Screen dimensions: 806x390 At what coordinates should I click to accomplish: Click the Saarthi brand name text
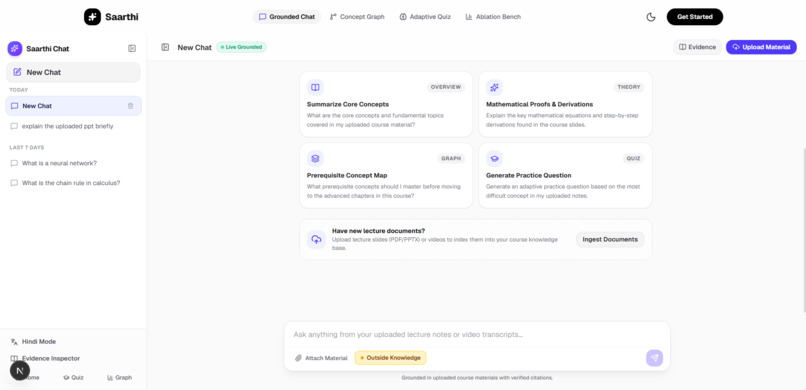pyautogui.click(x=122, y=17)
